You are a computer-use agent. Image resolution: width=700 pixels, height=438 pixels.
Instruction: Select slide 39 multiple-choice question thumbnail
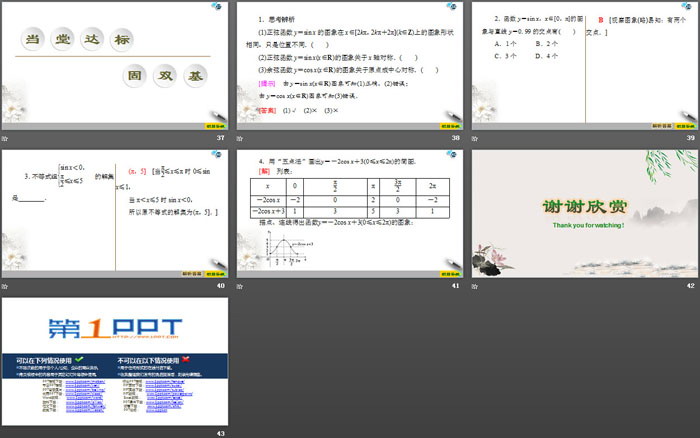(x=584, y=65)
